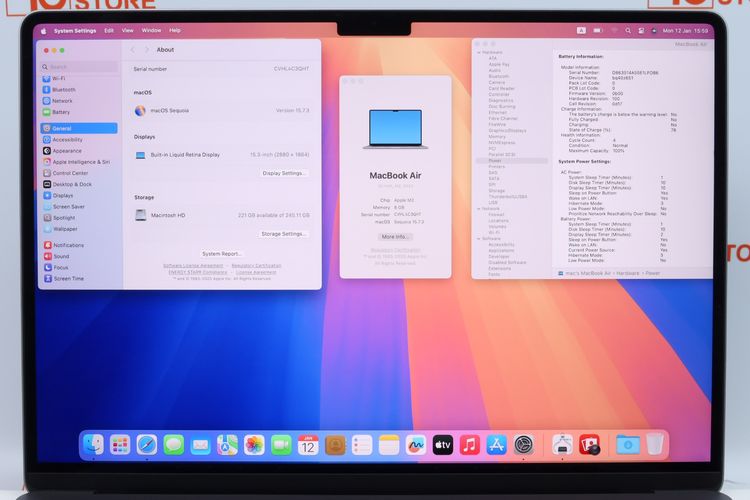Click the System Report button
The width and height of the screenshot is (750, 500).
pos(221,254)
